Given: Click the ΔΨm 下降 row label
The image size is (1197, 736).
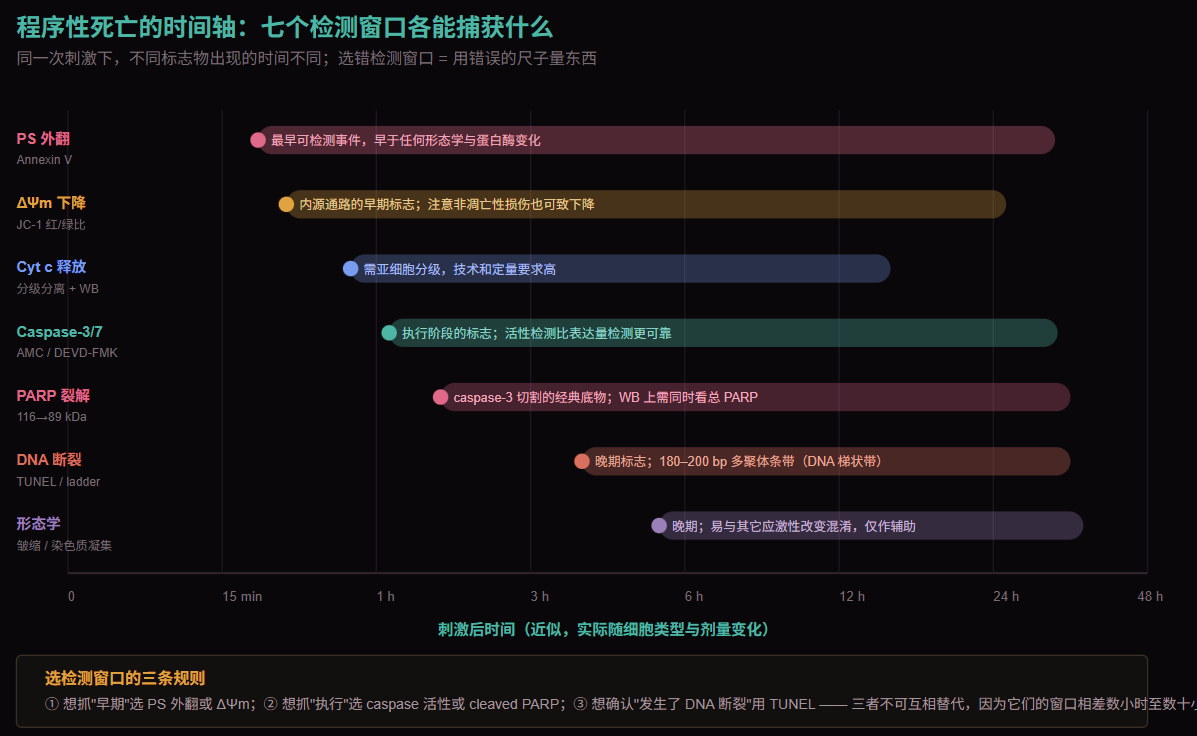Looking at the screenshot, I should 51,202.
